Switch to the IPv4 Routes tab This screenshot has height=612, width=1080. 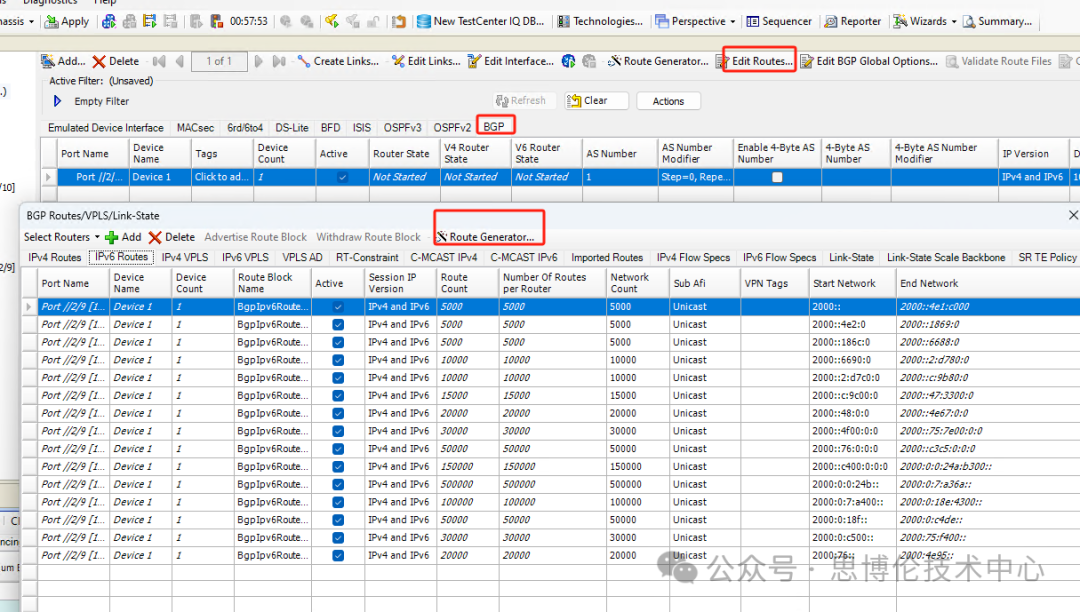tap(55, 257)
